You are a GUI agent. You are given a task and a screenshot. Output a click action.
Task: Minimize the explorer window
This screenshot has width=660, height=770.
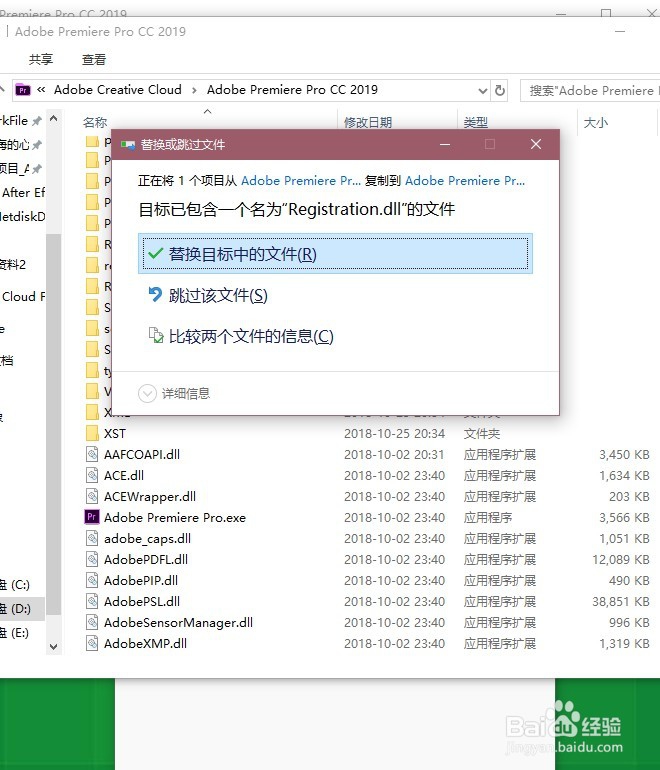click(620, 31)
